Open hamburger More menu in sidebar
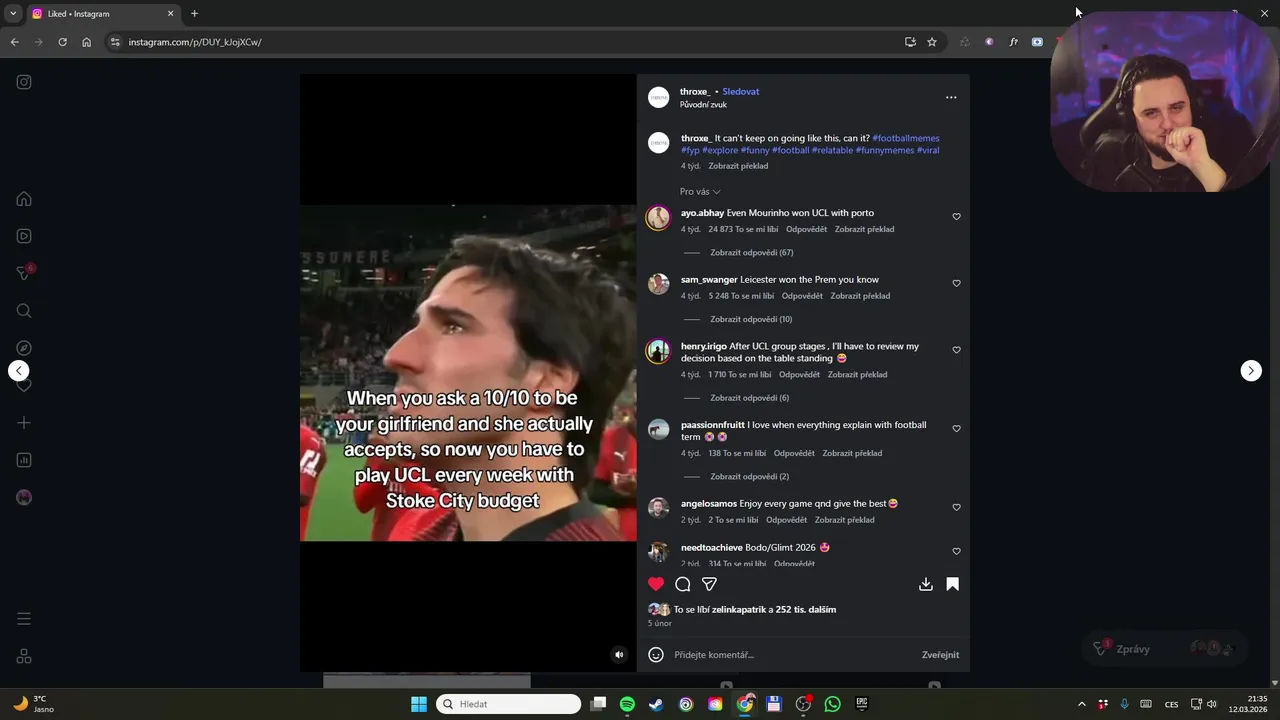Viewport: 1280px width, 720px height. tap(24, 619)
